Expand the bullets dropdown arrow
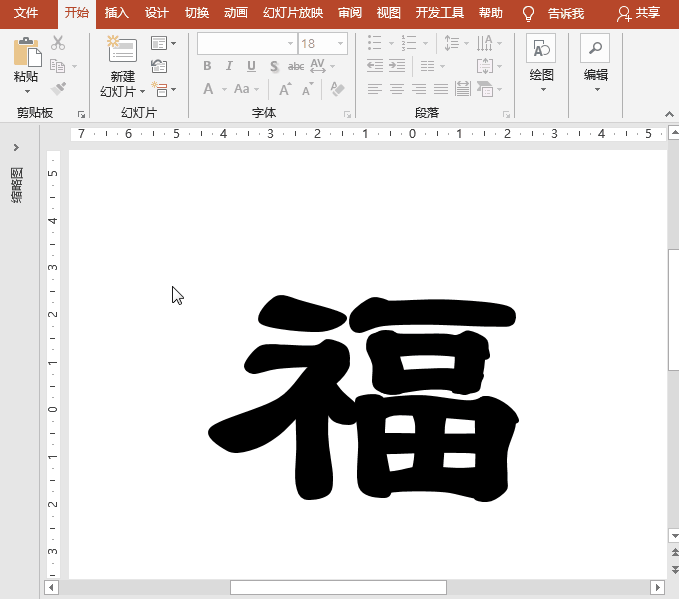 pyautogui.click(x=391, y=43)
